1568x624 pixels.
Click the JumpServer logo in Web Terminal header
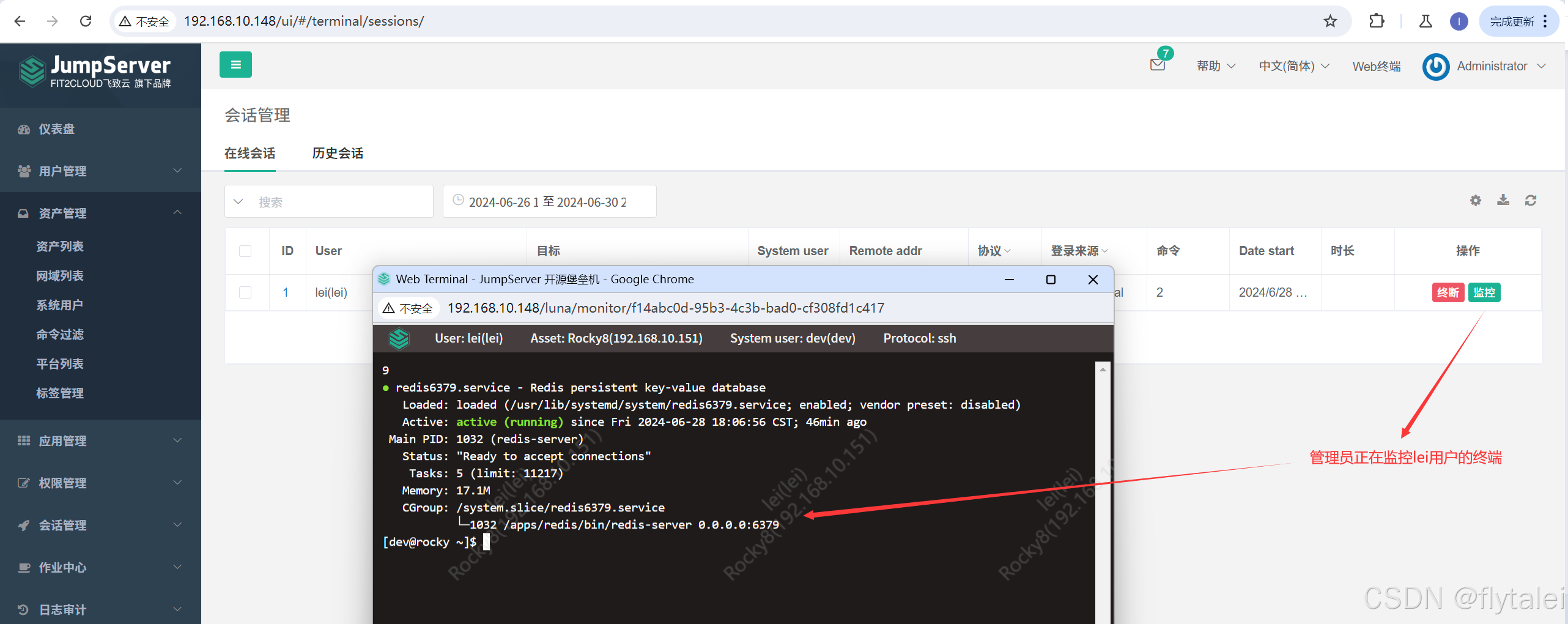click(399, 338)
